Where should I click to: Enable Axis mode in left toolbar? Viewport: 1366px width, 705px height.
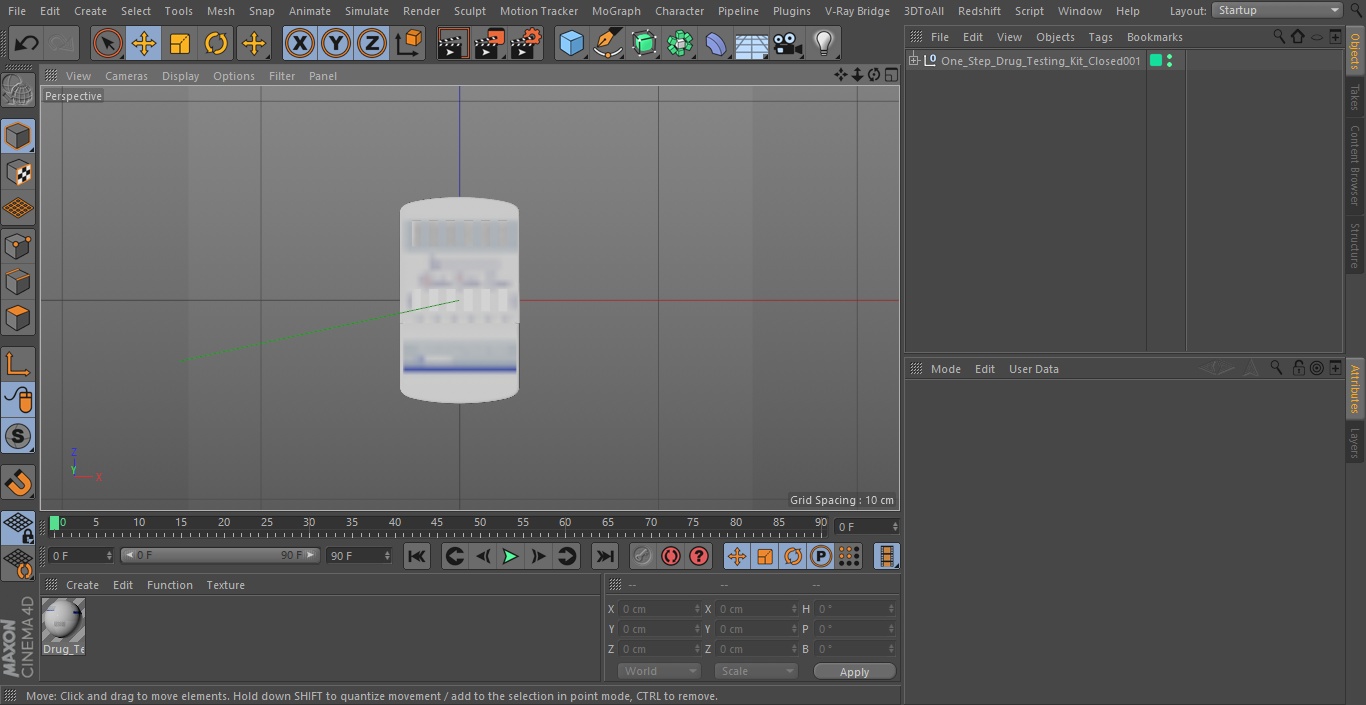point(18,364)
